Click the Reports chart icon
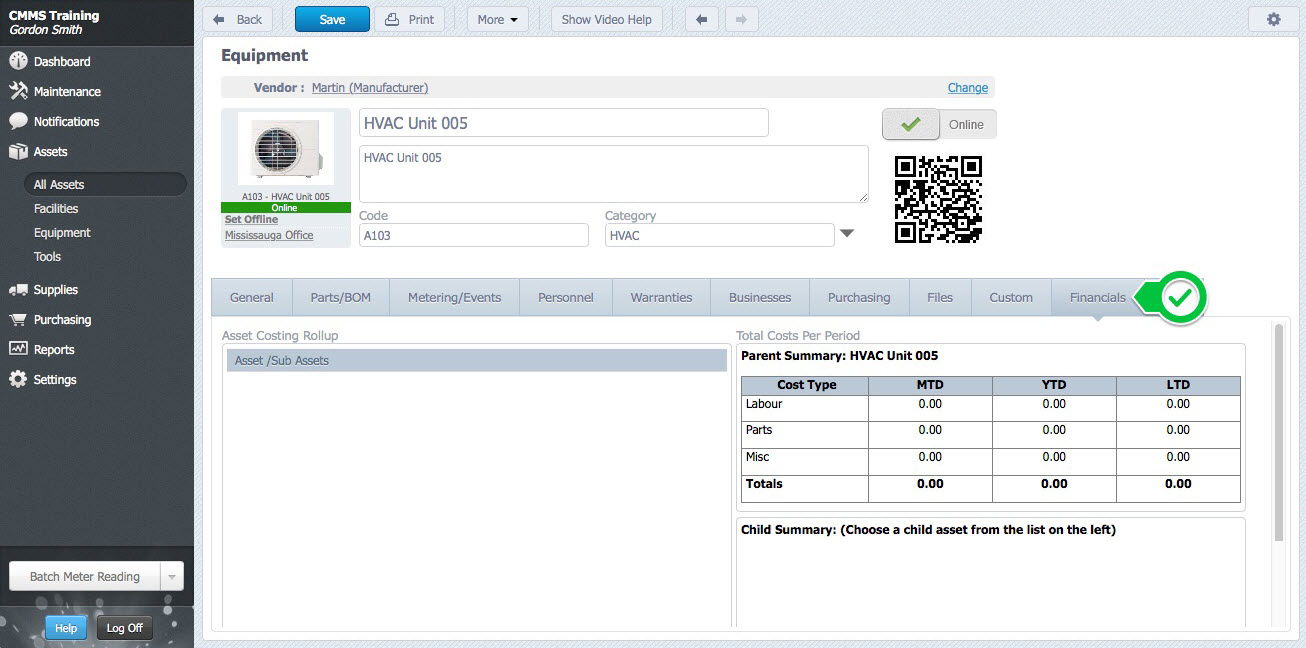The height and width of the screenshot is (648, 1306). [18, 349]
